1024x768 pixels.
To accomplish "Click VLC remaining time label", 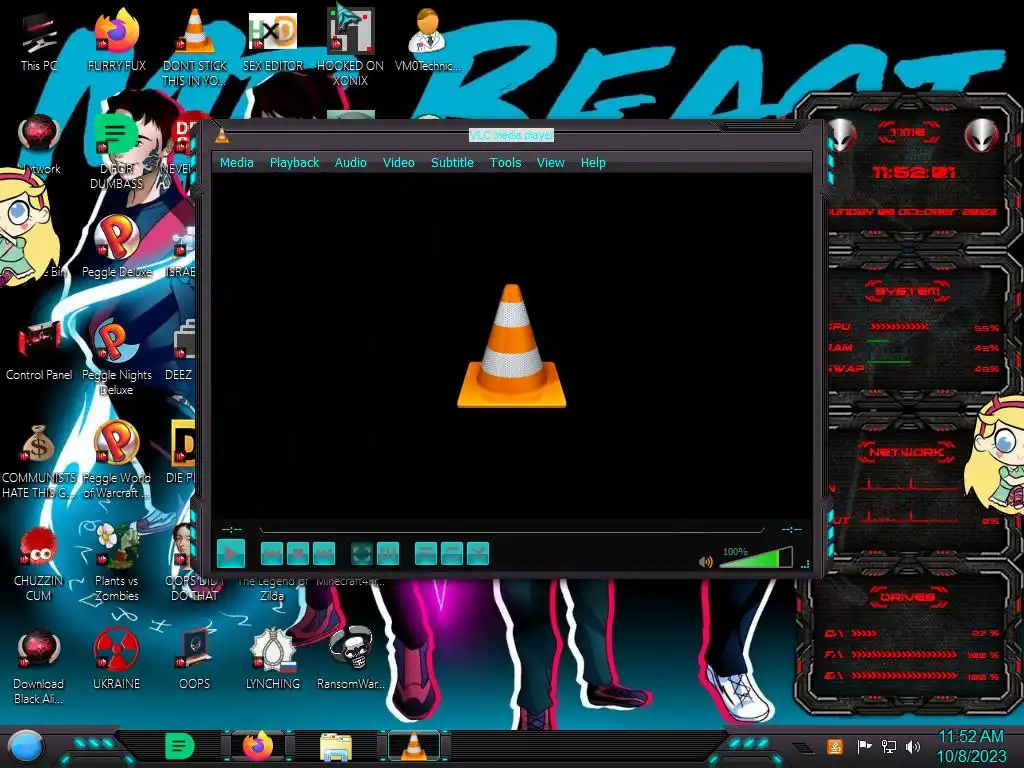I will (791, 529).
